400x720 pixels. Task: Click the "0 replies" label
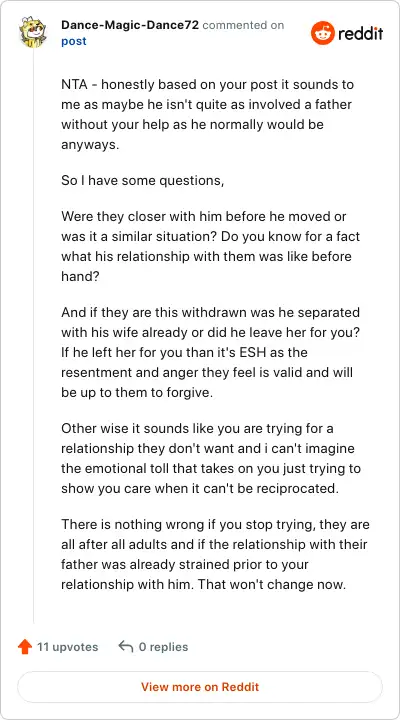[163, 647]
